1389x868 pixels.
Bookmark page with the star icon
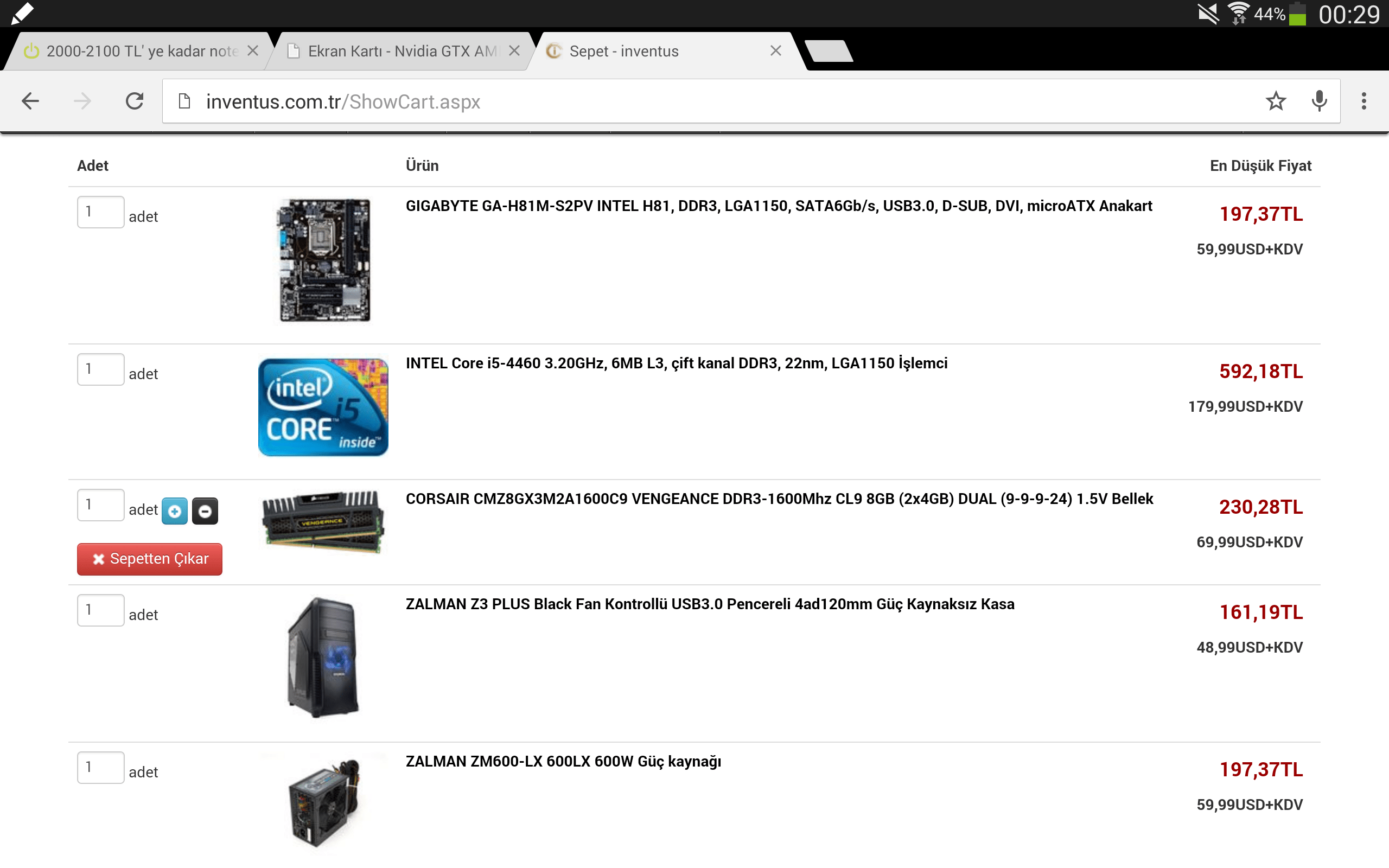click(x=1276, y=101)
